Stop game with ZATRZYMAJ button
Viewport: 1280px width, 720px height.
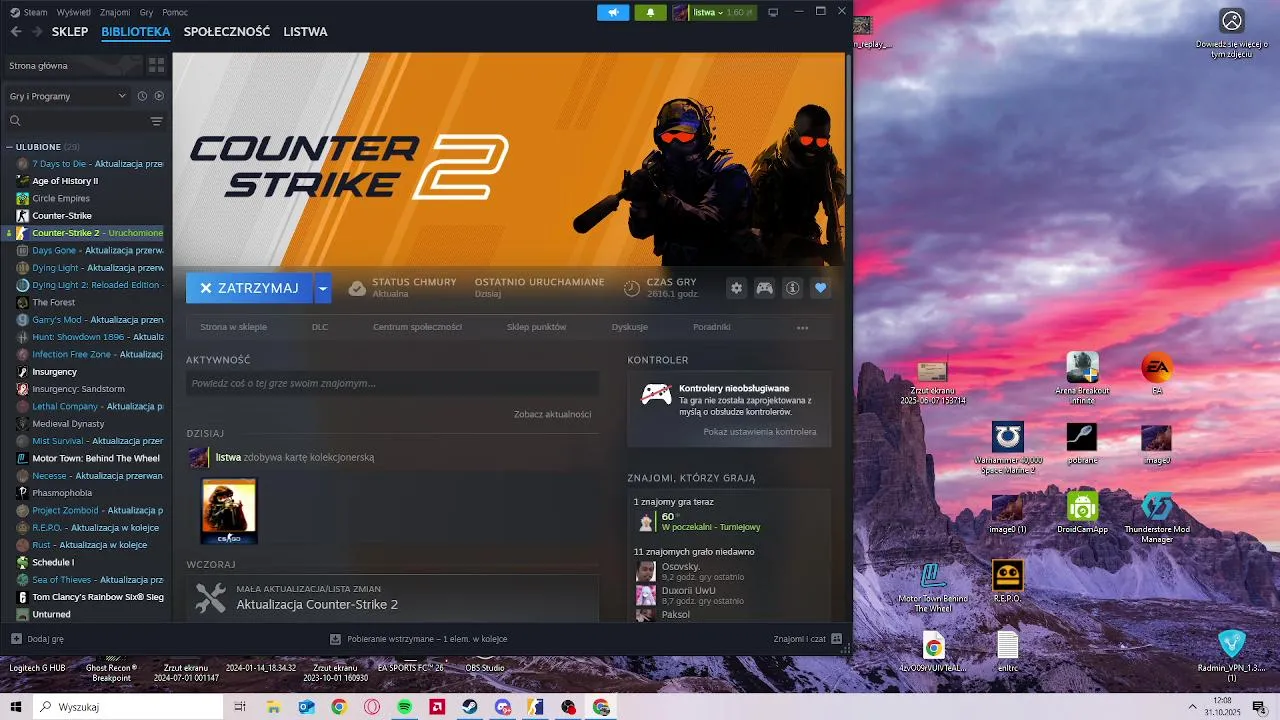pyautogui.click(x=249, y=288)
